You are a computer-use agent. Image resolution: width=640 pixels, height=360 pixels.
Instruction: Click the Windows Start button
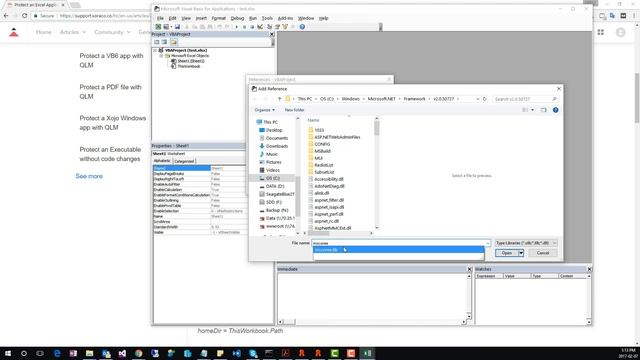[8, 353]
